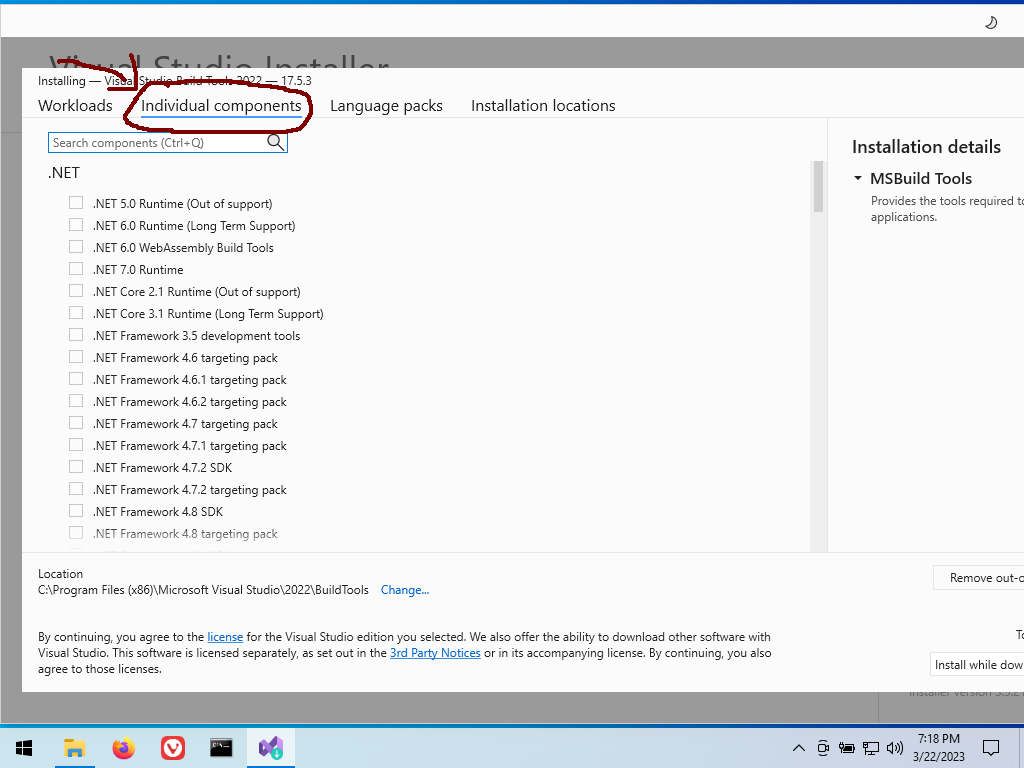Open the 3rd Party Notices link
The image size is (1024, 768).
click(x=435, y=653)
